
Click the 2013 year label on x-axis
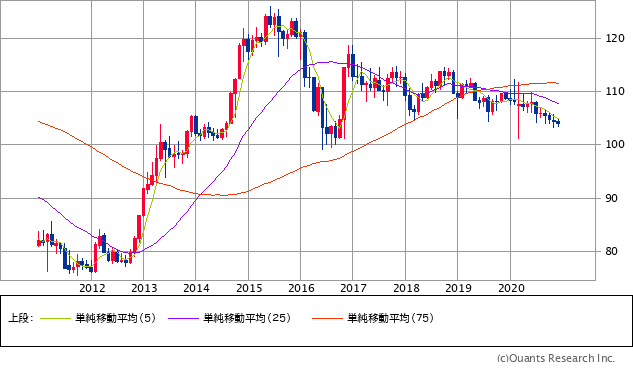[144, 288]
